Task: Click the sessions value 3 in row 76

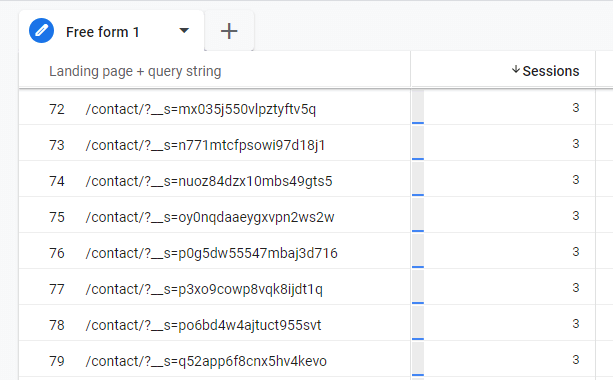Action: [x=575, y=251]
